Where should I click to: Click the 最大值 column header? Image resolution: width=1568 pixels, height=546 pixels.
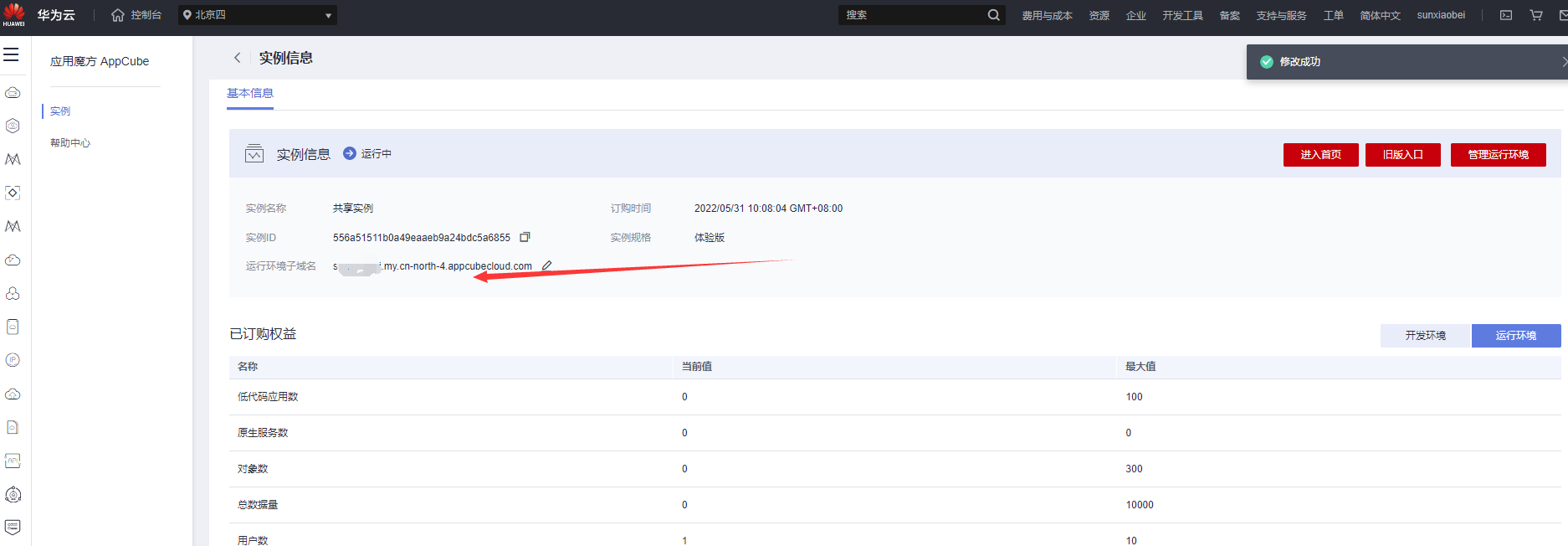tap(1140, 367)
